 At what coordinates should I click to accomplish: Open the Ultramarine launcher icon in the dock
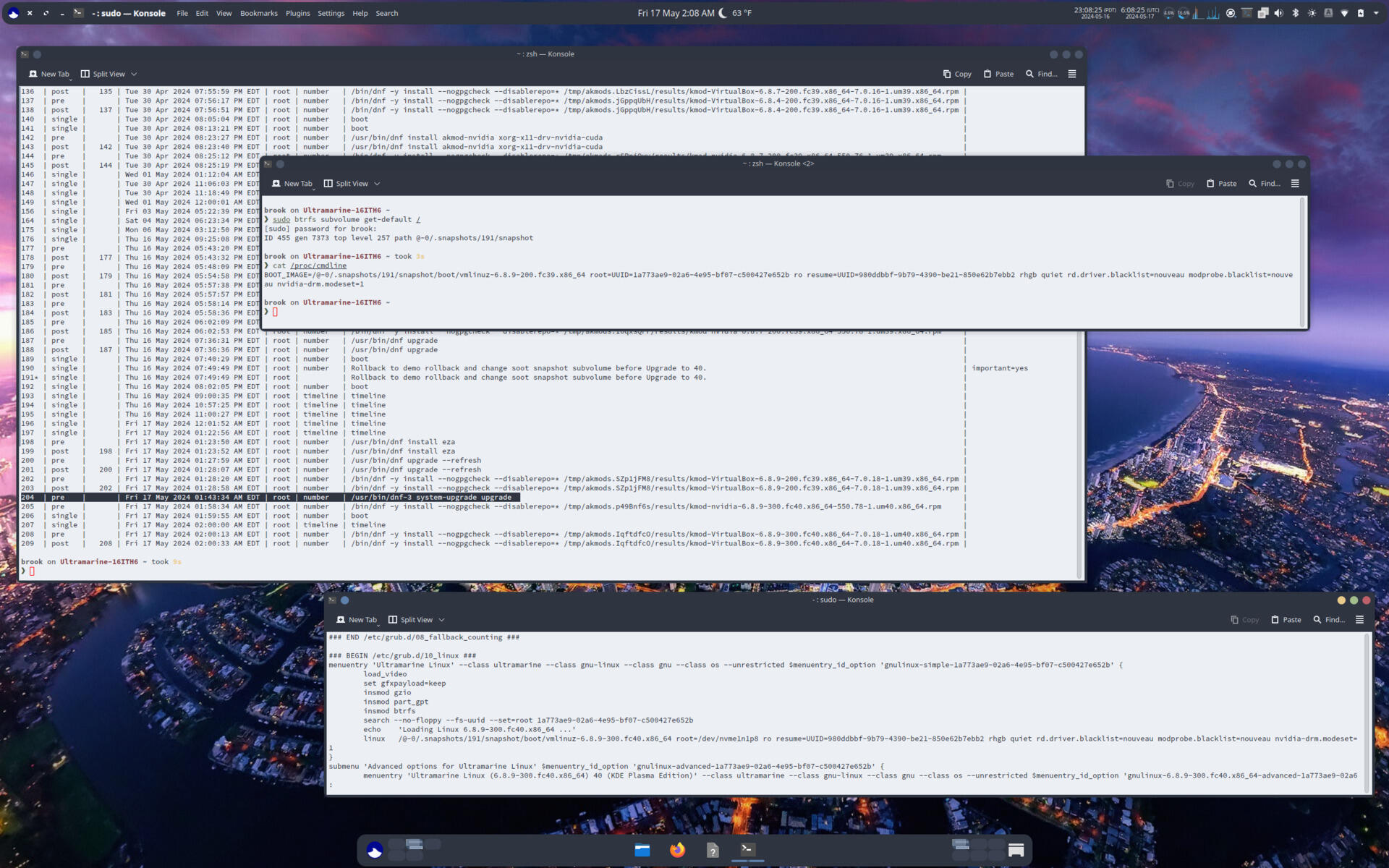click(x=375, y=851)
